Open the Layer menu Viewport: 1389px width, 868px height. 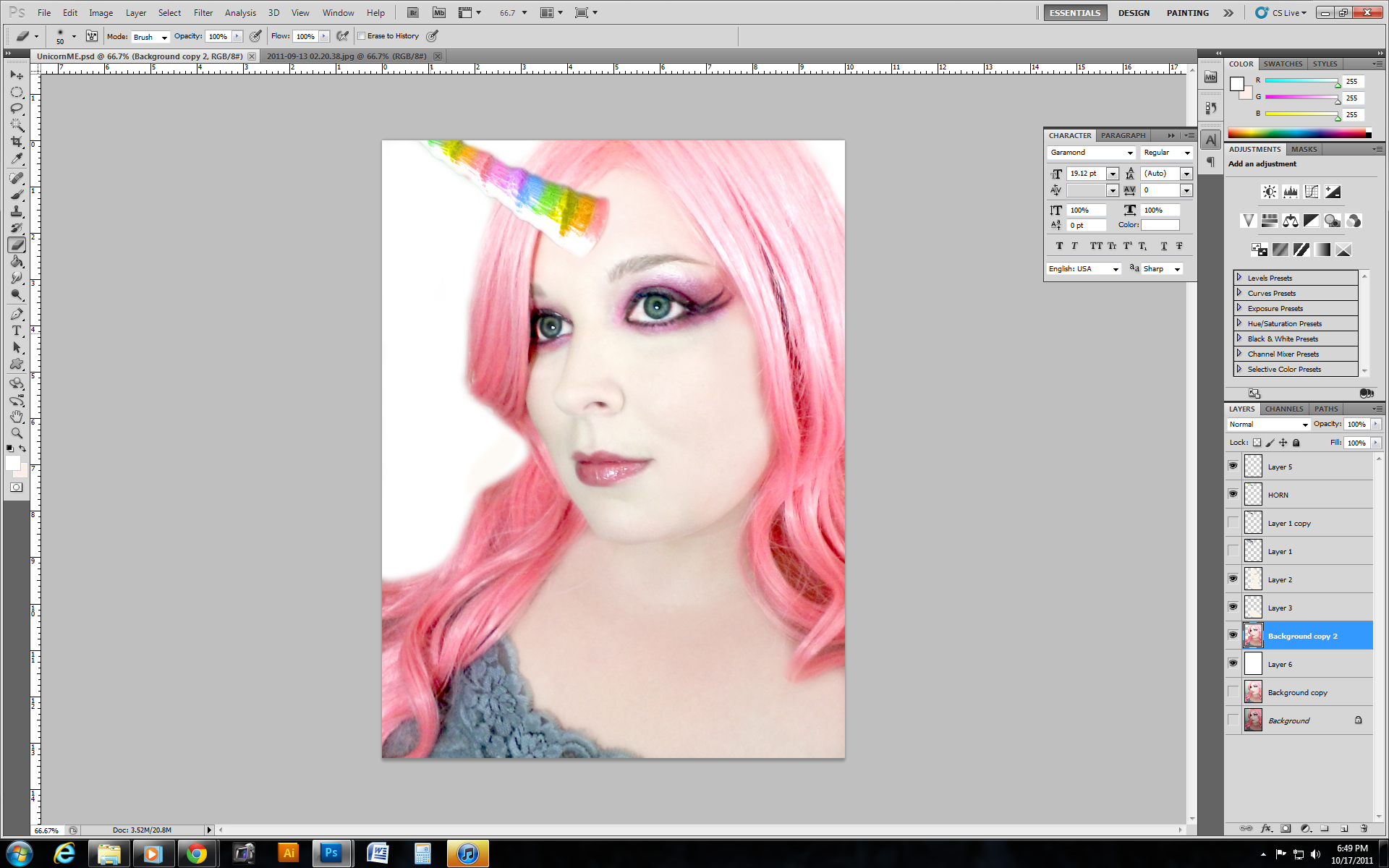tap(136, 13)
